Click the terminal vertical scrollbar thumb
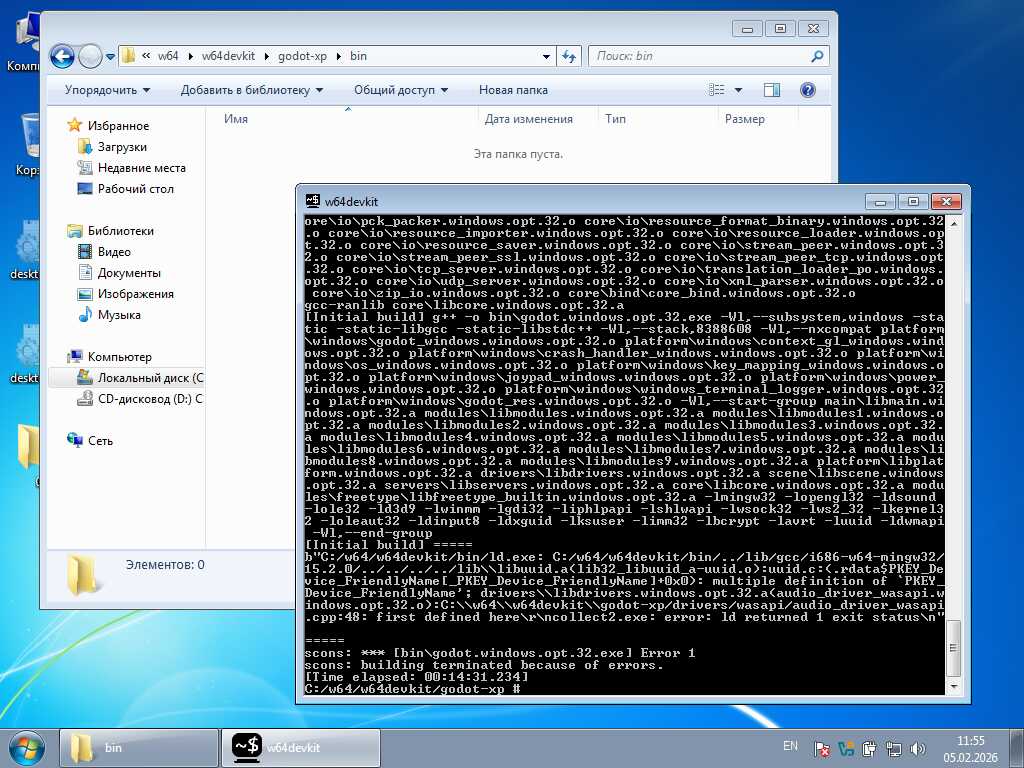Screen dimensions: 1024x768 click(953, 648)
